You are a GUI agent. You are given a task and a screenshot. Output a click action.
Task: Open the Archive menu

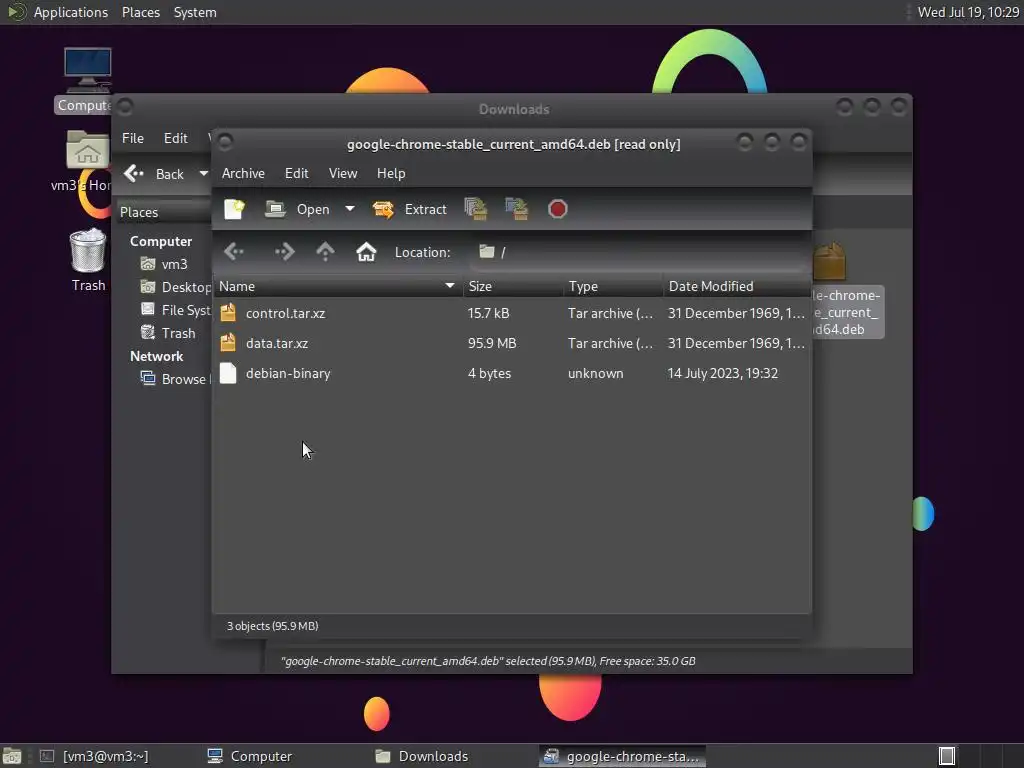(243, 173)
